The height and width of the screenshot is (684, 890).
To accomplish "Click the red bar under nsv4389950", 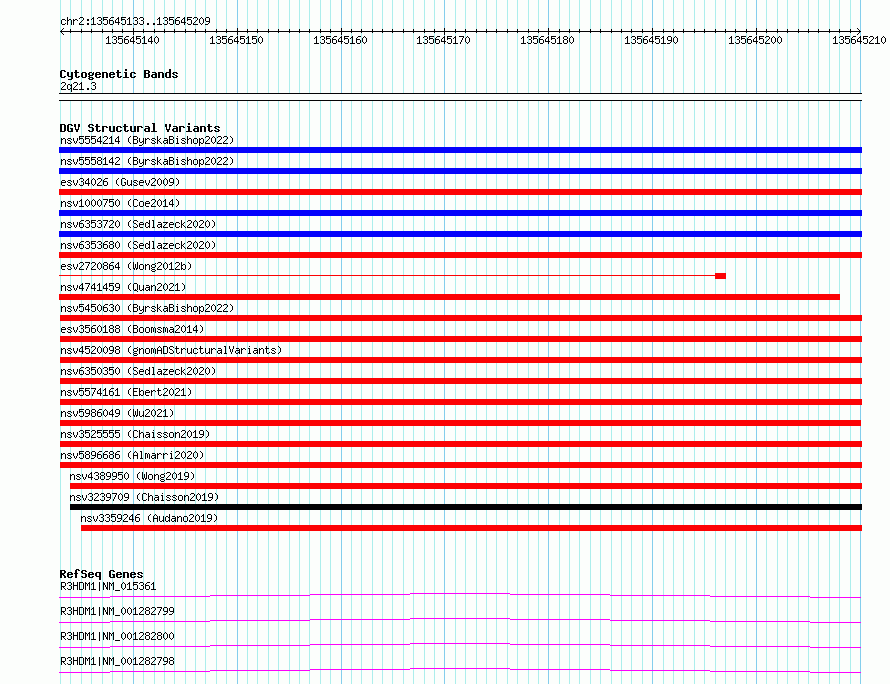I will pos(466,486).
